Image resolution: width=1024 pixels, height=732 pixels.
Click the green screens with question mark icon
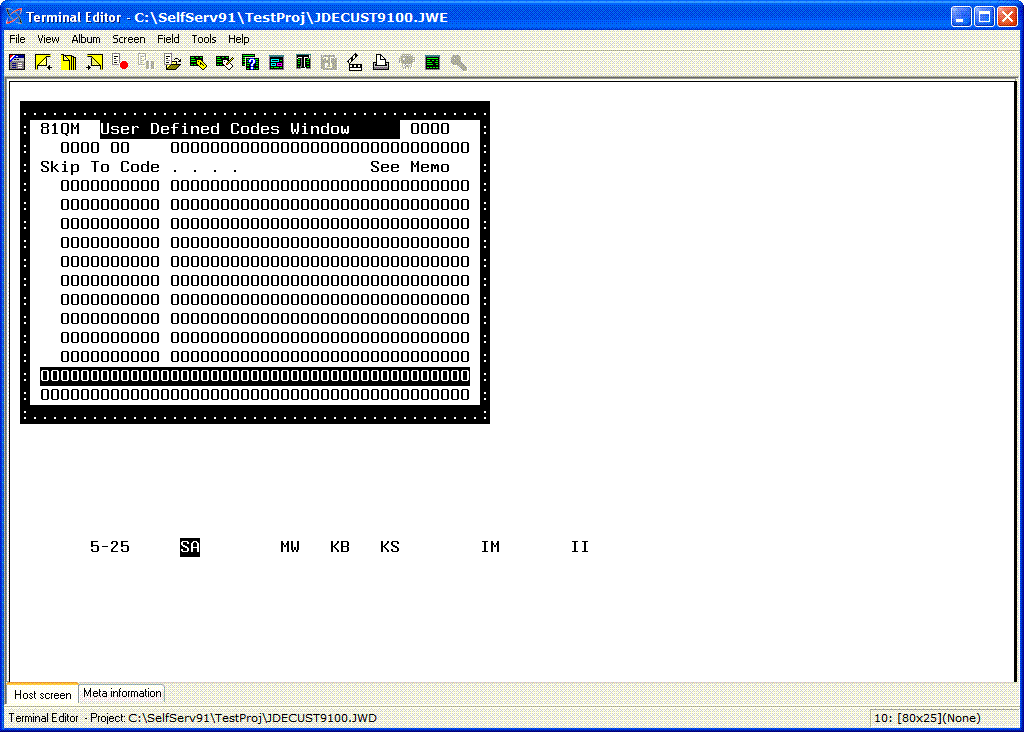[250, 63]
